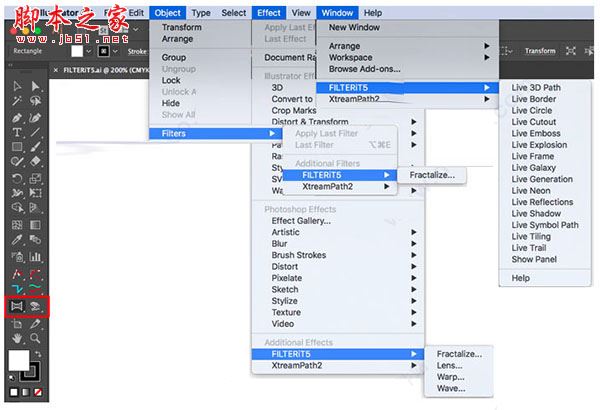
Task: Select the Selection arrow tool
Action: click(17, 85)
